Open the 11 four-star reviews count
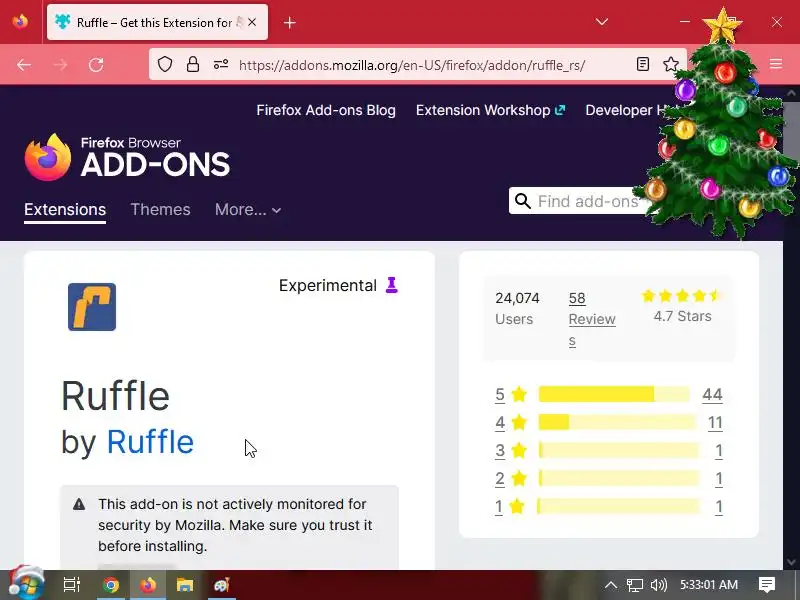This screenshot has width=800, height=600. click(715, 422)
